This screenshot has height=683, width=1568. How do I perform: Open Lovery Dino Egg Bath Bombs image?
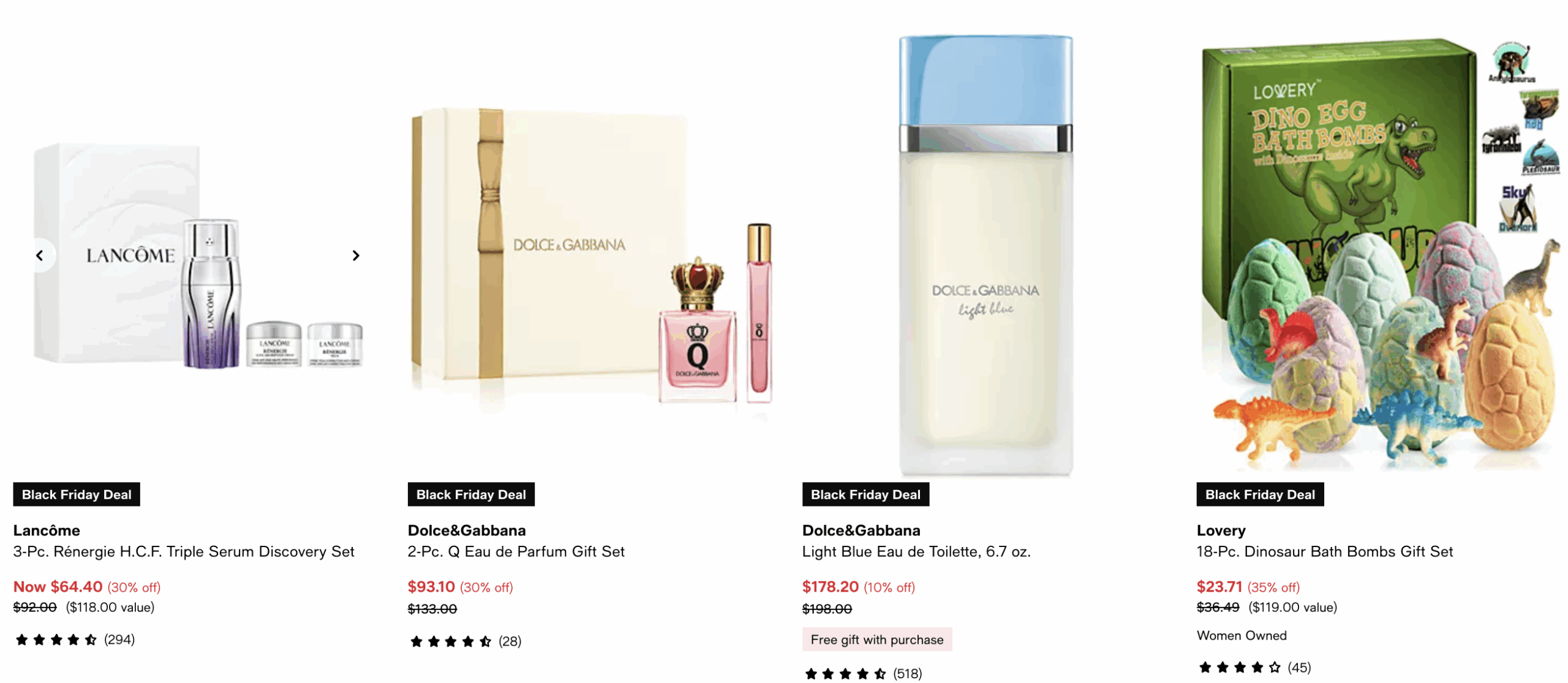1381,255
